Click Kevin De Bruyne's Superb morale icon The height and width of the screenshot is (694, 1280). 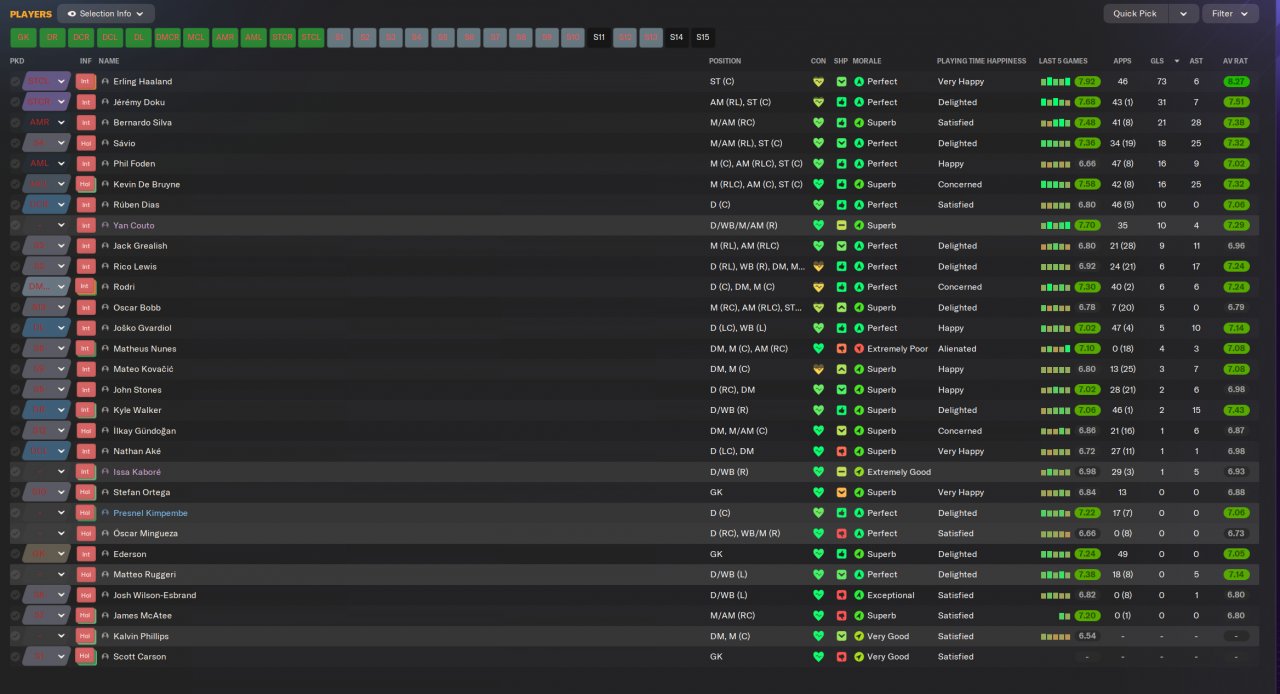click(859, 184)
